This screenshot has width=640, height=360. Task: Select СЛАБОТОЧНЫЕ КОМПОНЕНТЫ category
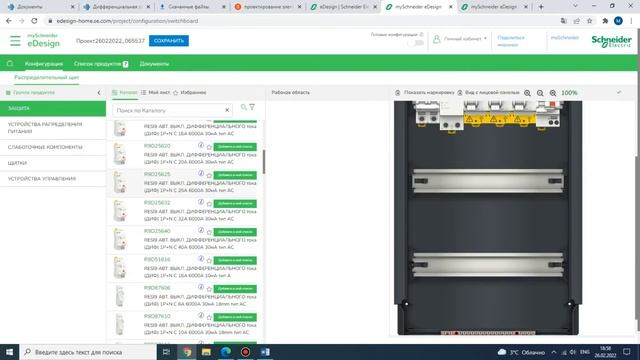(53, 147)
